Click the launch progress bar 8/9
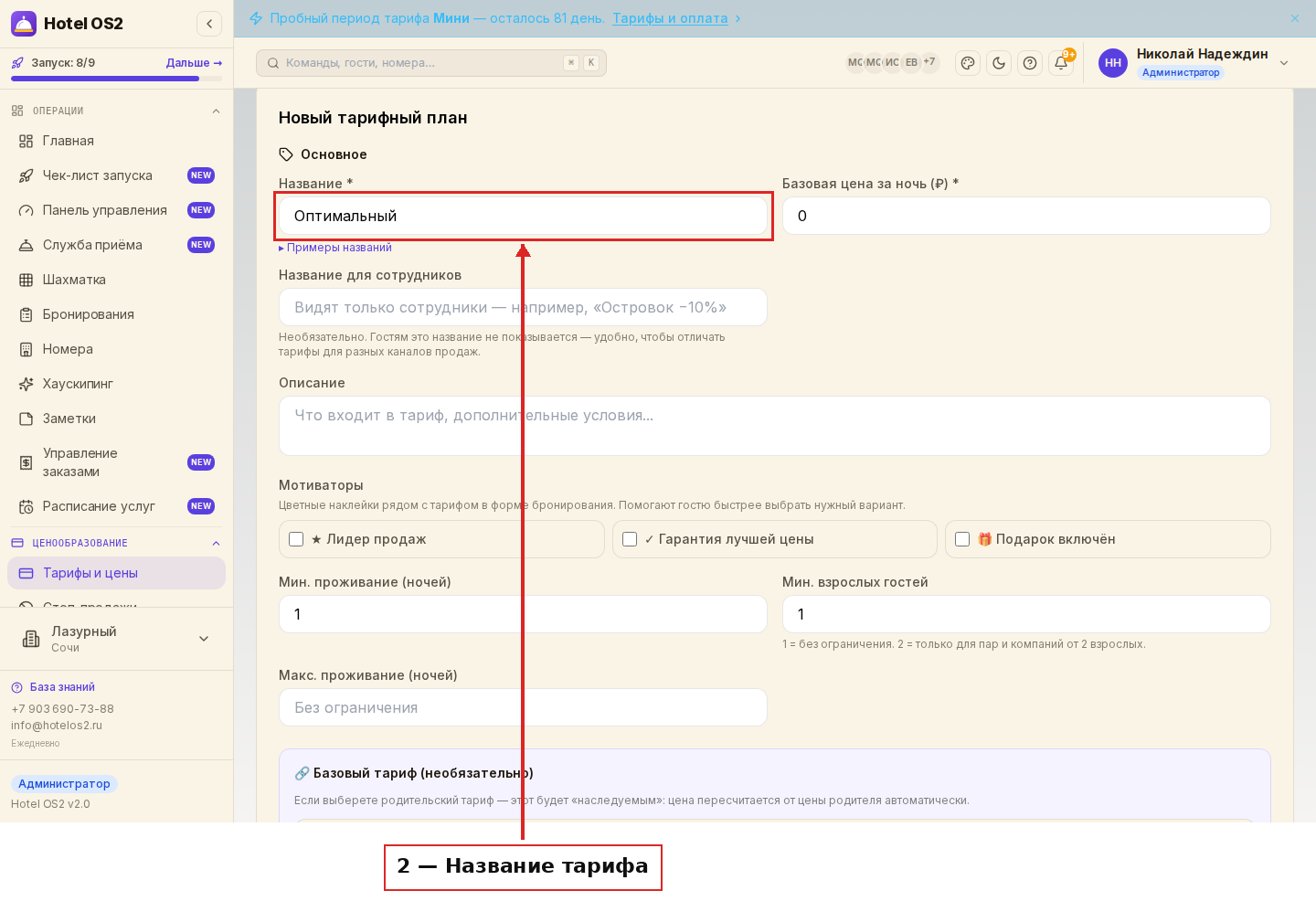 [116, 79]
